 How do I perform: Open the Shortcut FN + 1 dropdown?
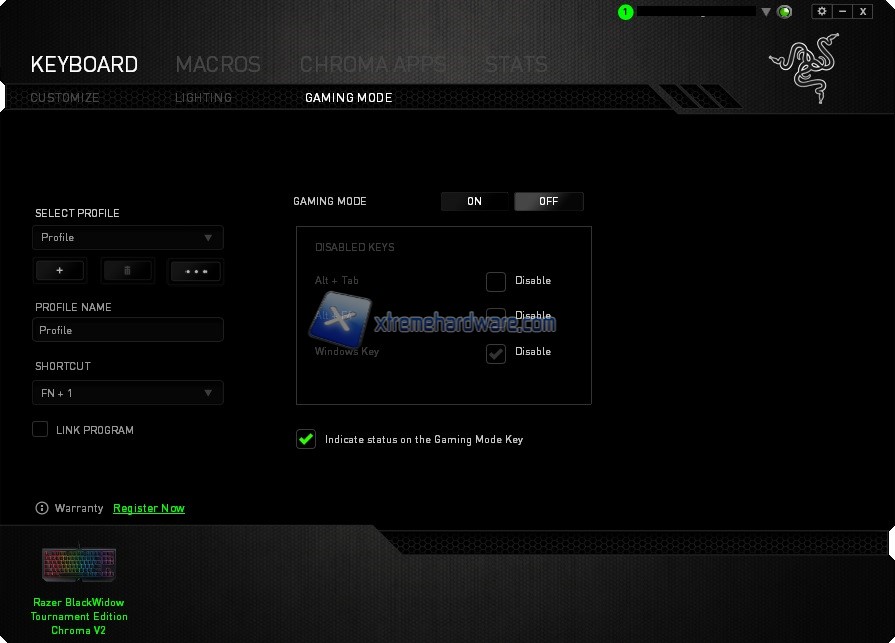[127, 393]
